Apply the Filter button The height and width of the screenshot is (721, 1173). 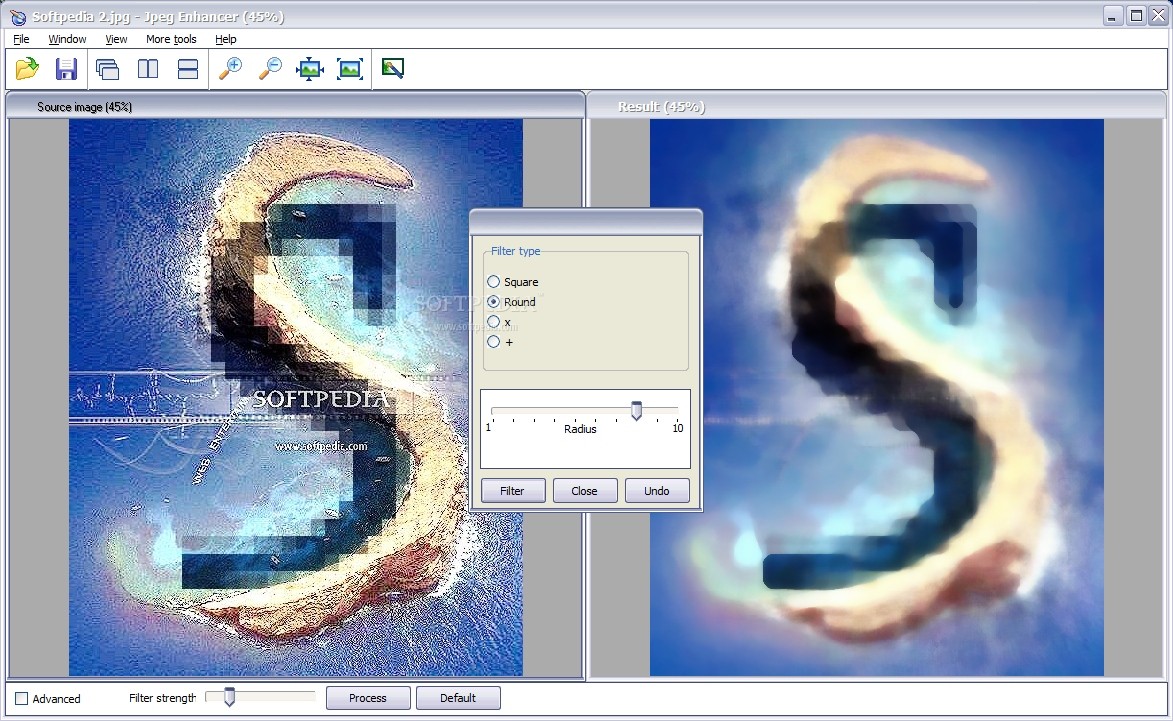(512, 490)
